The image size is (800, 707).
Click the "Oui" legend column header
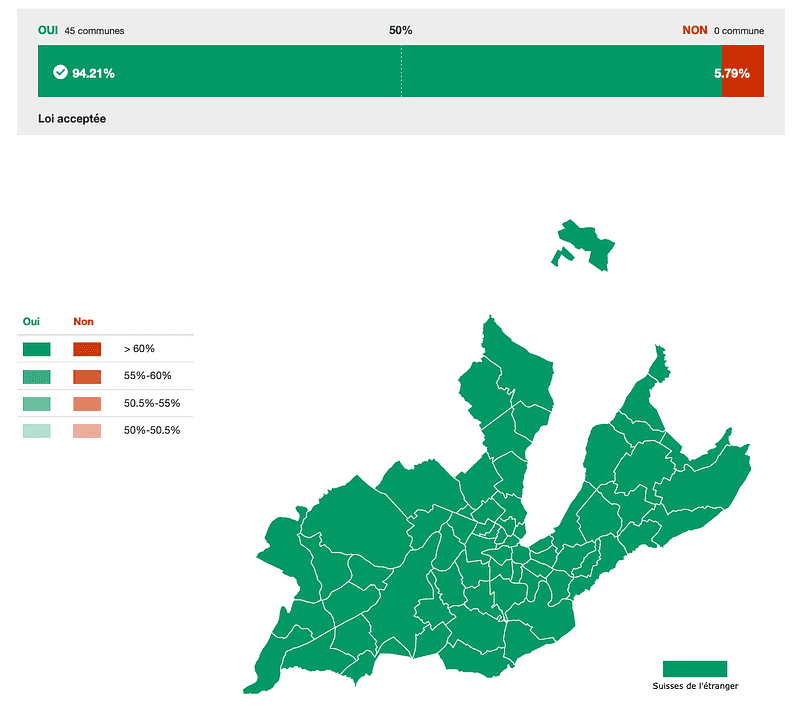(31, 322)
